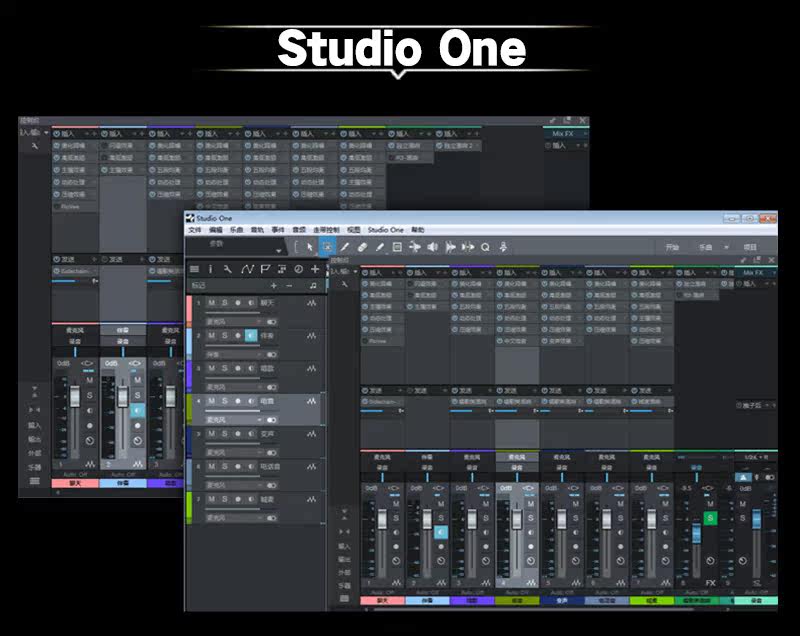Click channel 1 fader in front mixer
Screen dimensions: 800x636
(x=383, y=519)
